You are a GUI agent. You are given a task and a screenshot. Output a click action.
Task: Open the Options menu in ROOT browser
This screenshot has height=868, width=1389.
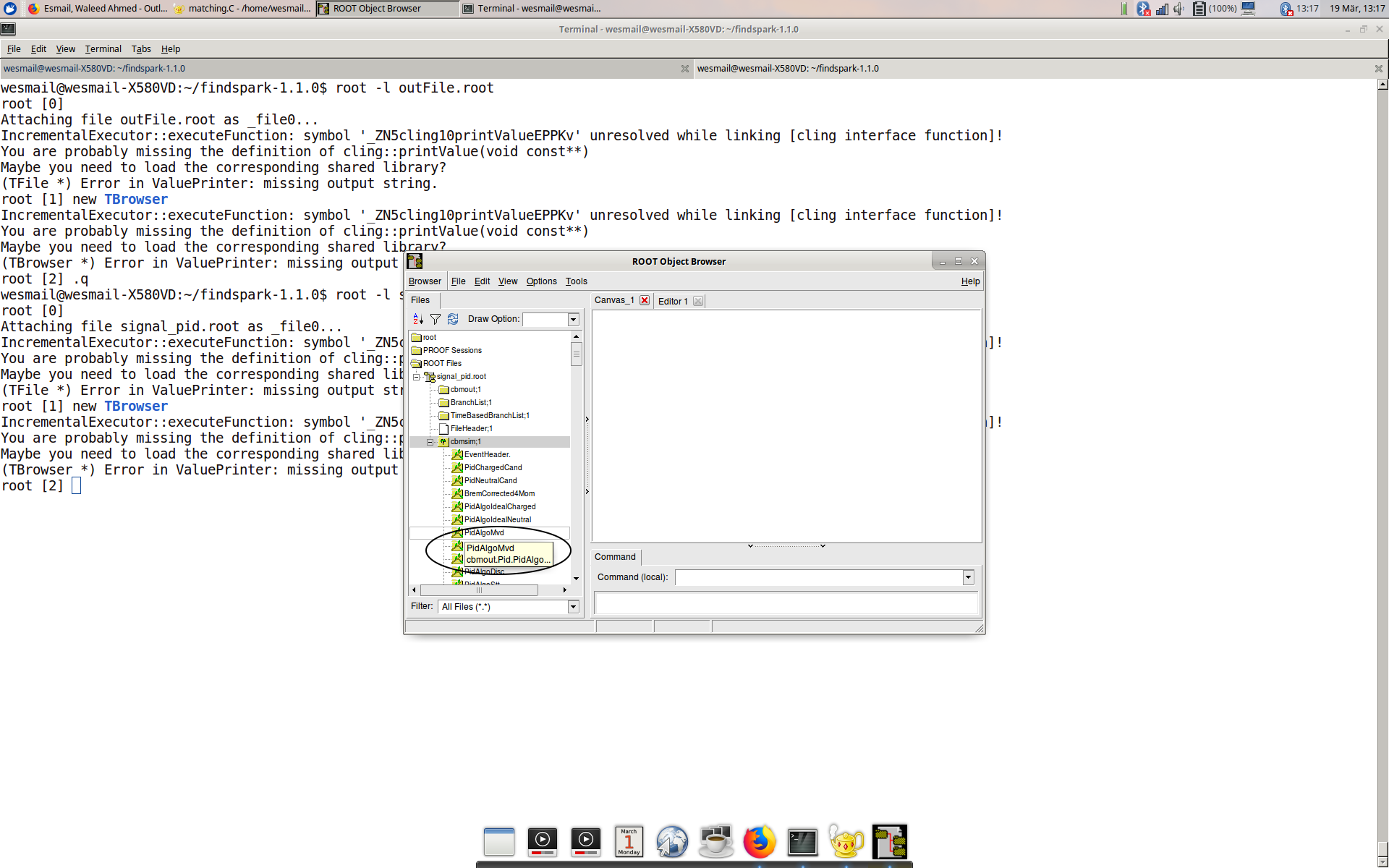[541, 281]
